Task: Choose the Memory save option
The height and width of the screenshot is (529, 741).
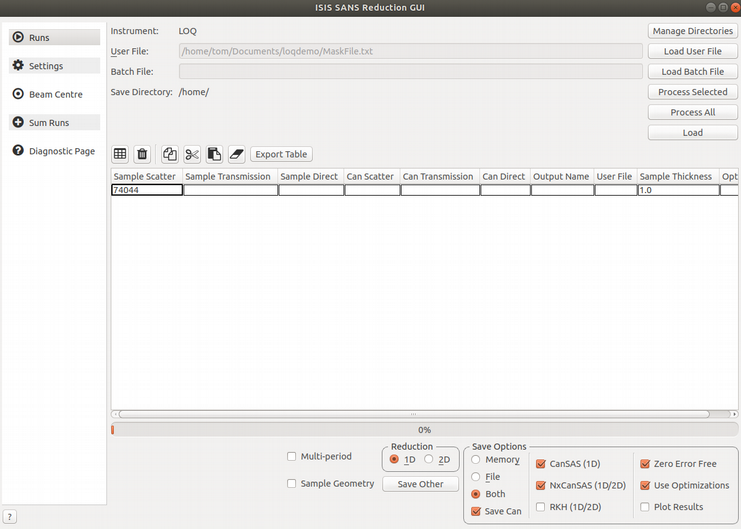Action: (476, 460)
